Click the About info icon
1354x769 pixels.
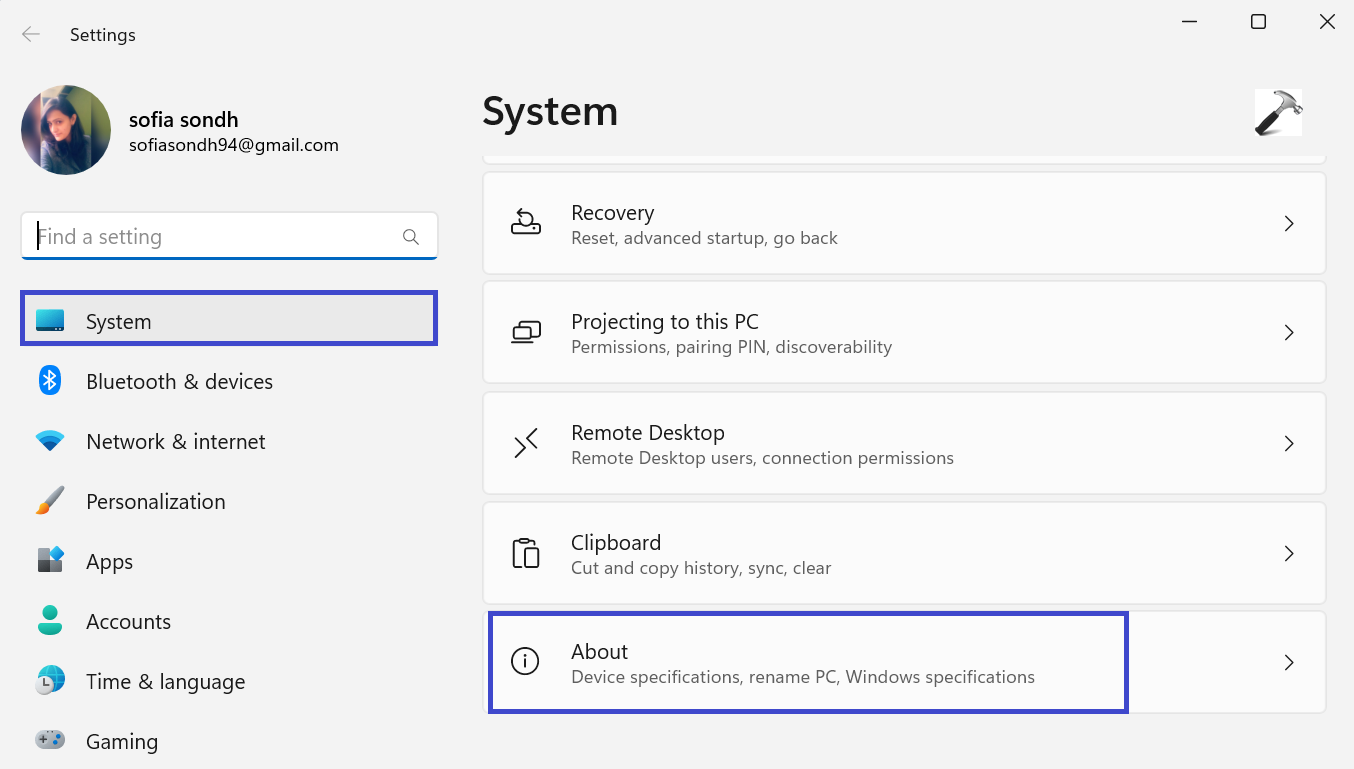click(525, 661)
